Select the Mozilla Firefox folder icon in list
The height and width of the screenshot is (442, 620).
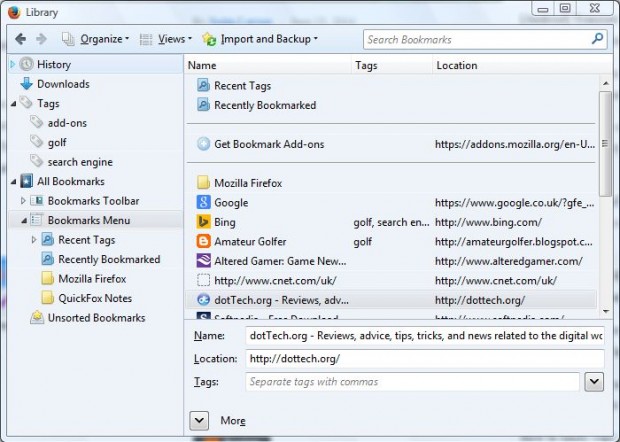(203, 183)
